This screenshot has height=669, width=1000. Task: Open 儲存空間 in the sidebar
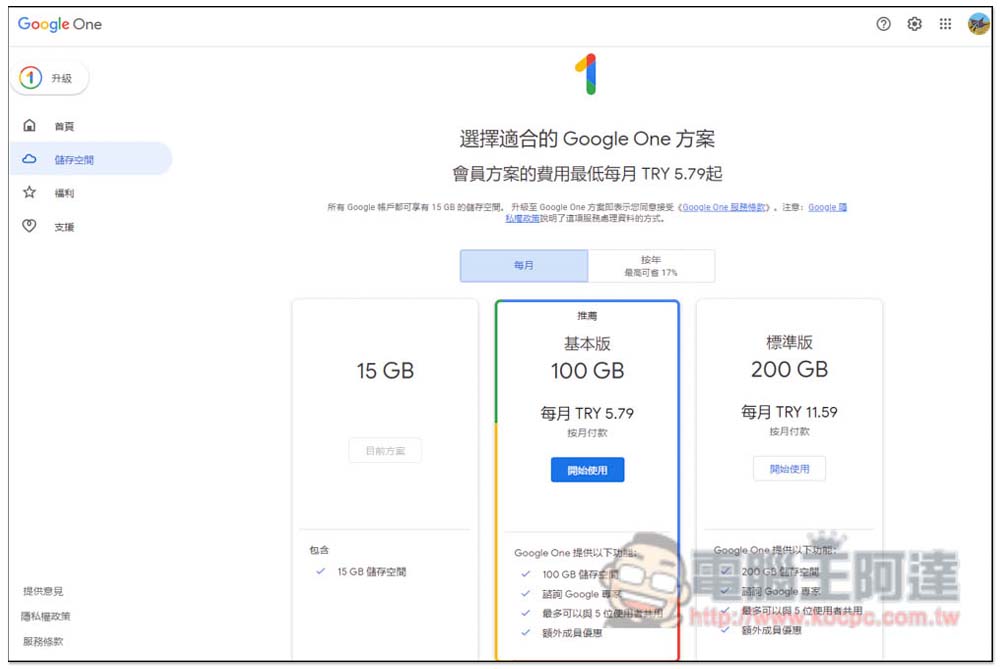pos(91,159)
